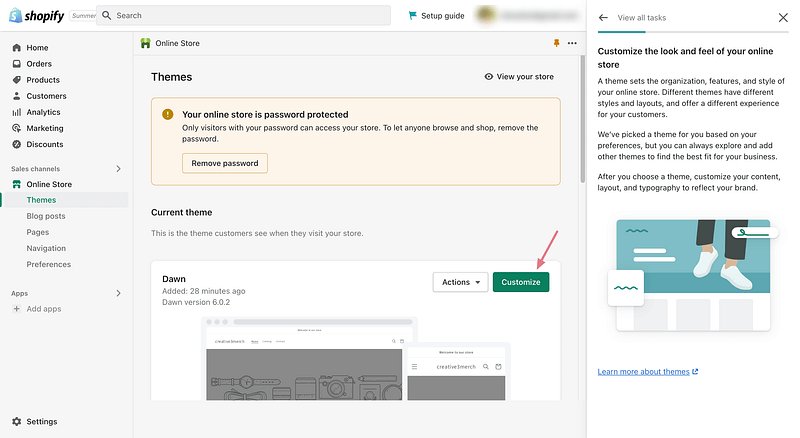800x438 pixels.
Task: Open Analytics in sidebar
Action: [x=43, y=112]
